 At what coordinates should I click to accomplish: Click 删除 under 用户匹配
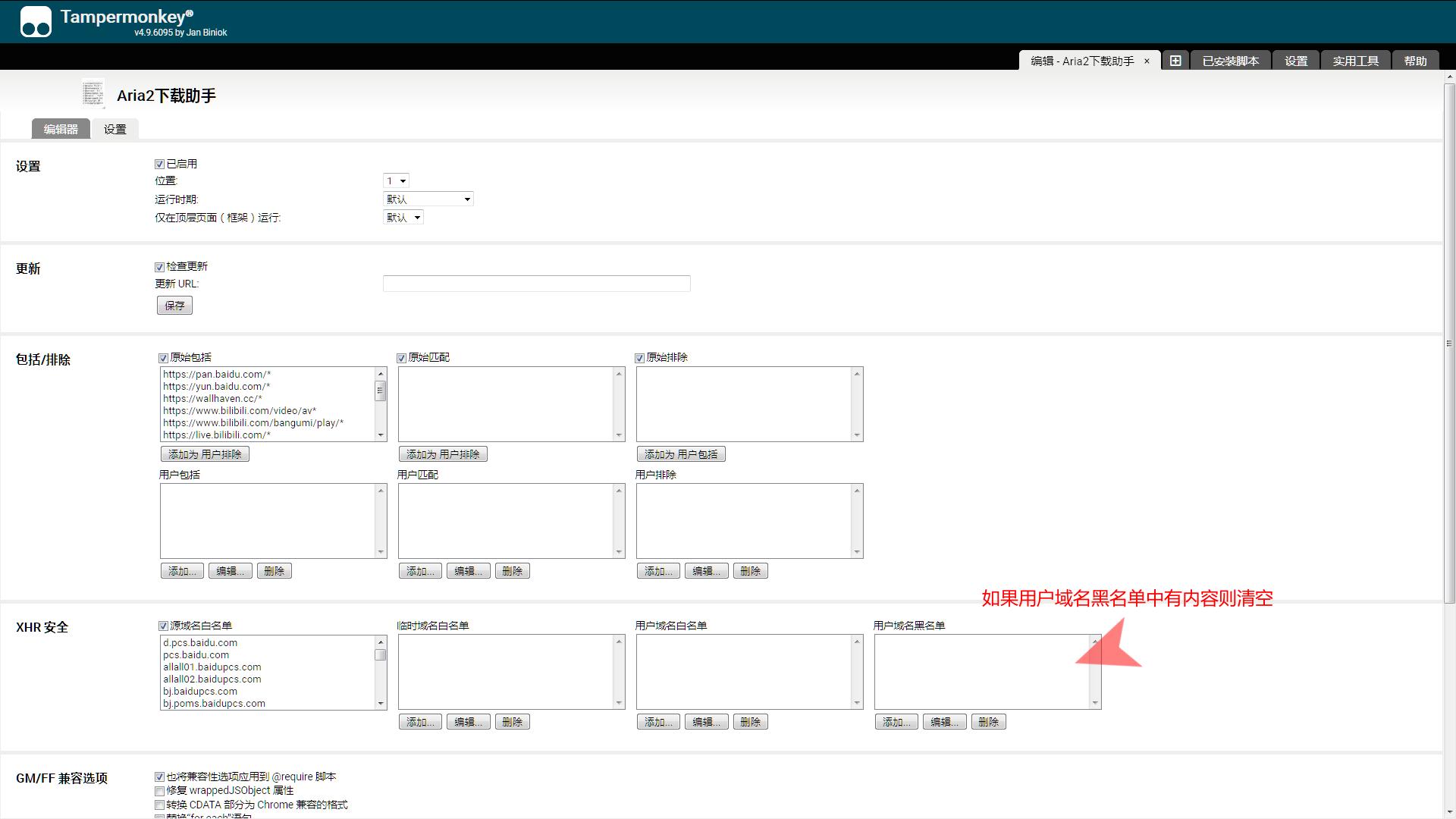(513, 571)
